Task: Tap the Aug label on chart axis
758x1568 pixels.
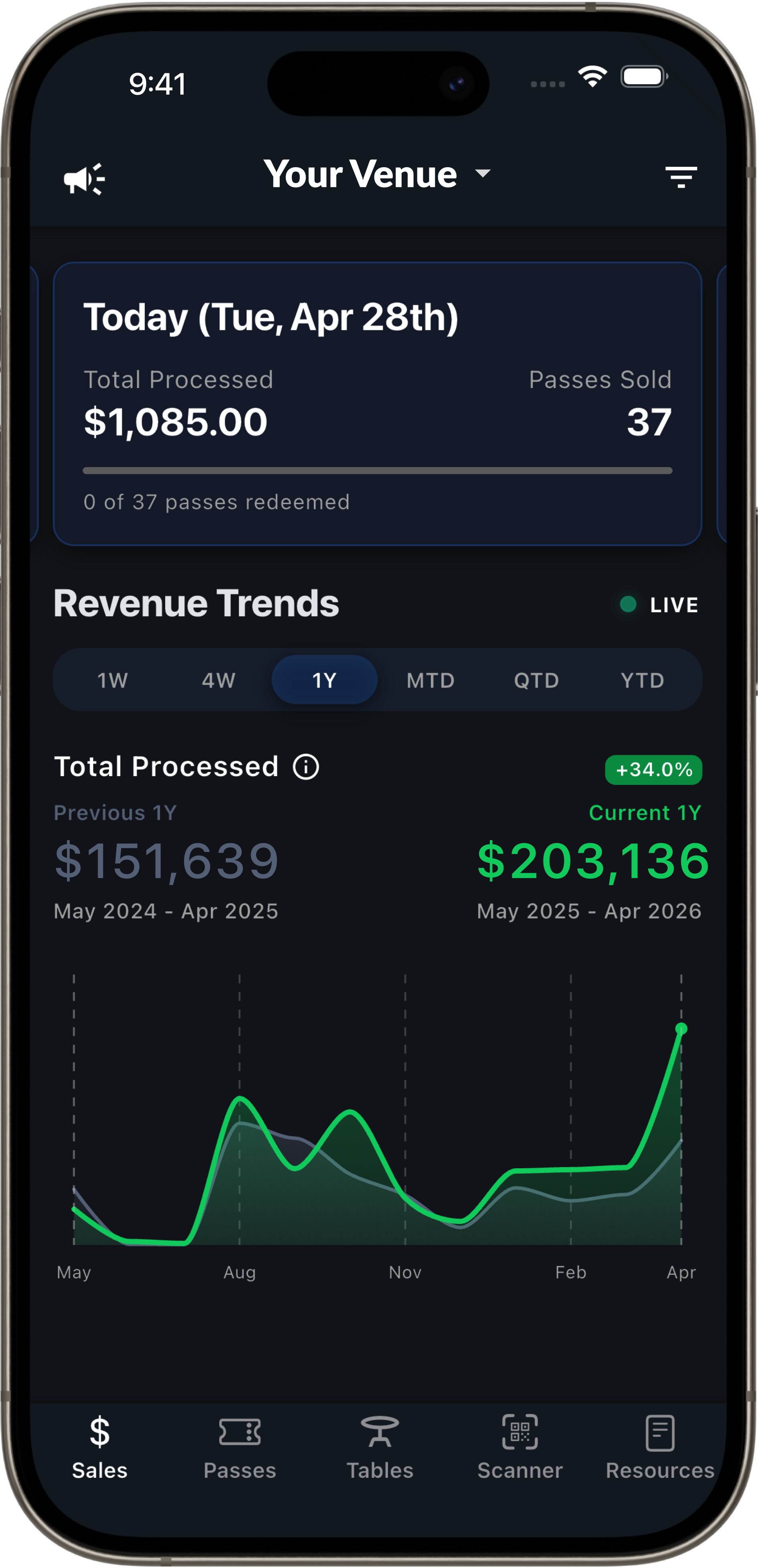Action: 240,1273
